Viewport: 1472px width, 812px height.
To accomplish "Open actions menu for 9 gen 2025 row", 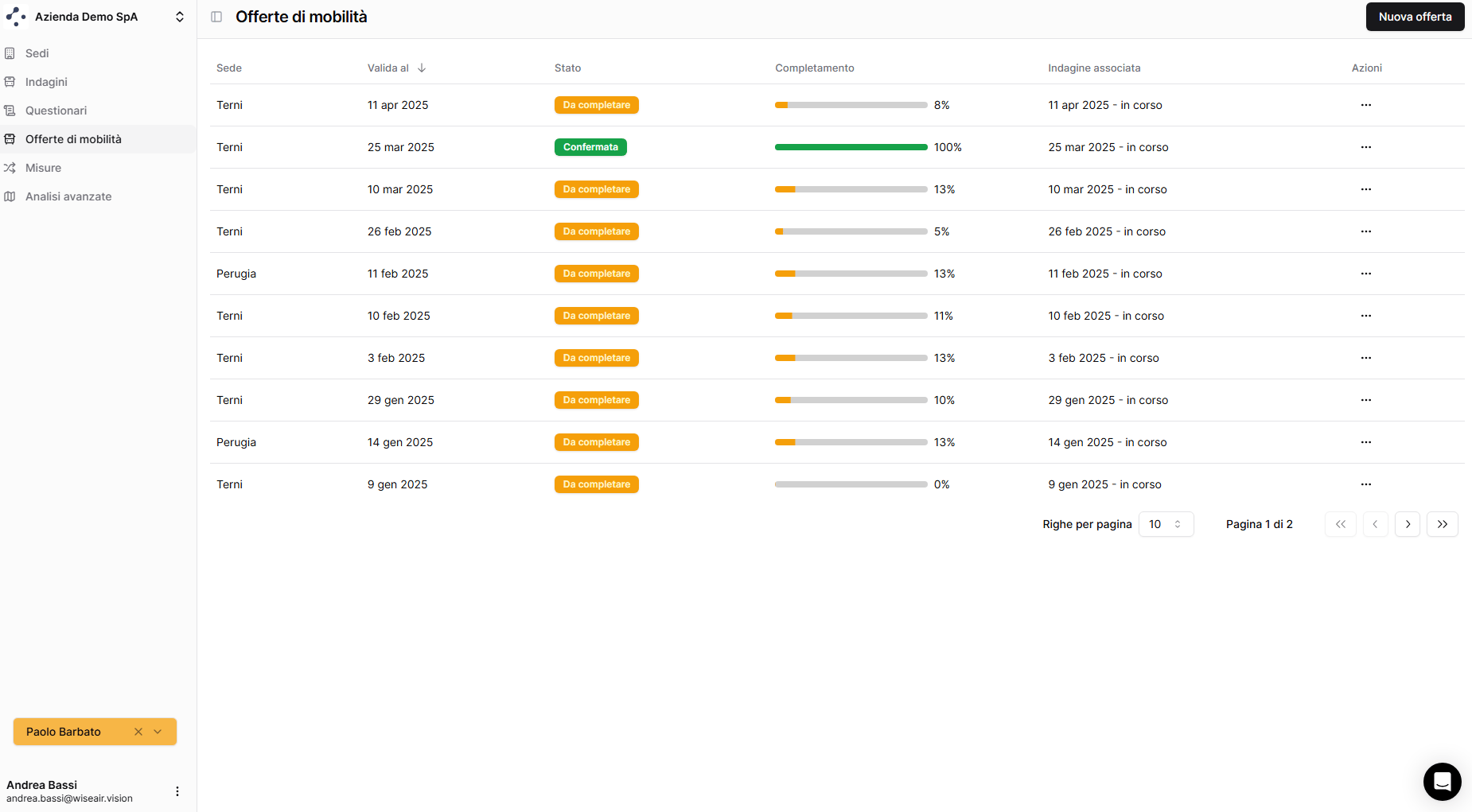I will coord(1366,484).
